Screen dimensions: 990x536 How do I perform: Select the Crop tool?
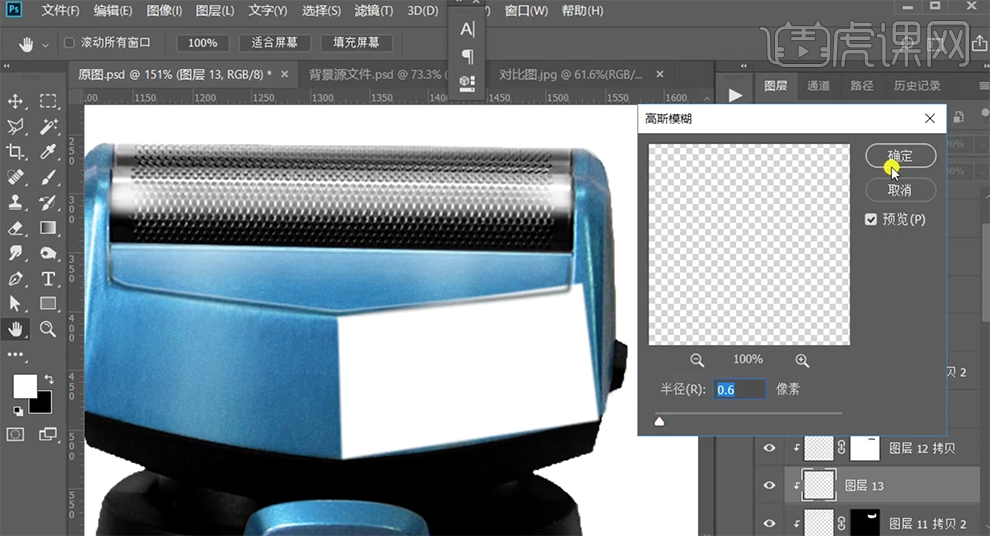point(16,152)
